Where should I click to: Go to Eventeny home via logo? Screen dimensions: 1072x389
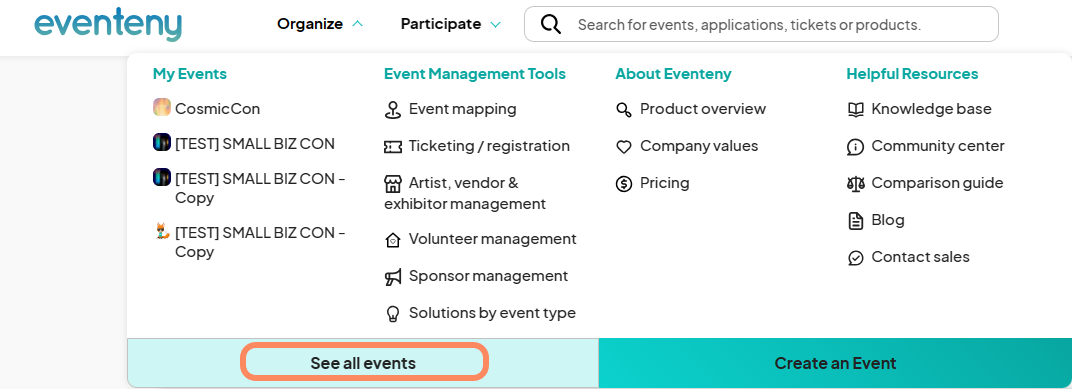108,25
